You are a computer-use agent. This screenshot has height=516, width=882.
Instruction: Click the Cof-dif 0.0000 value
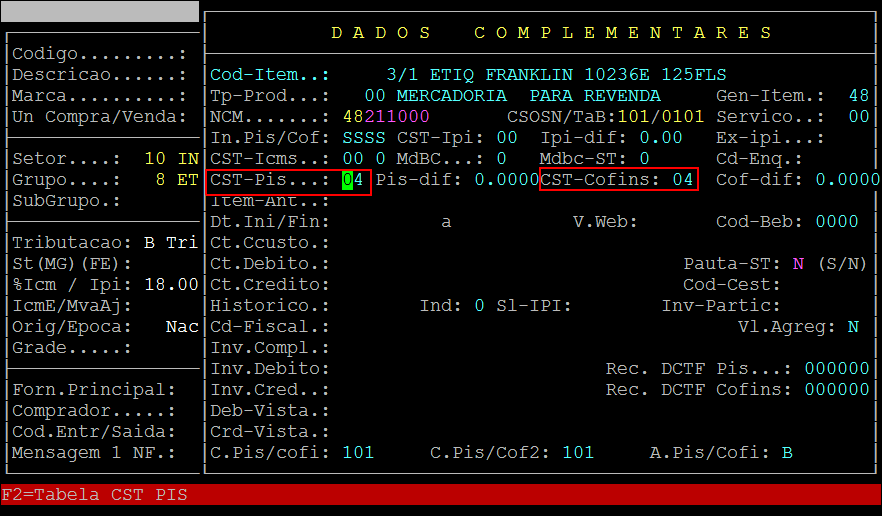[847, 180]
